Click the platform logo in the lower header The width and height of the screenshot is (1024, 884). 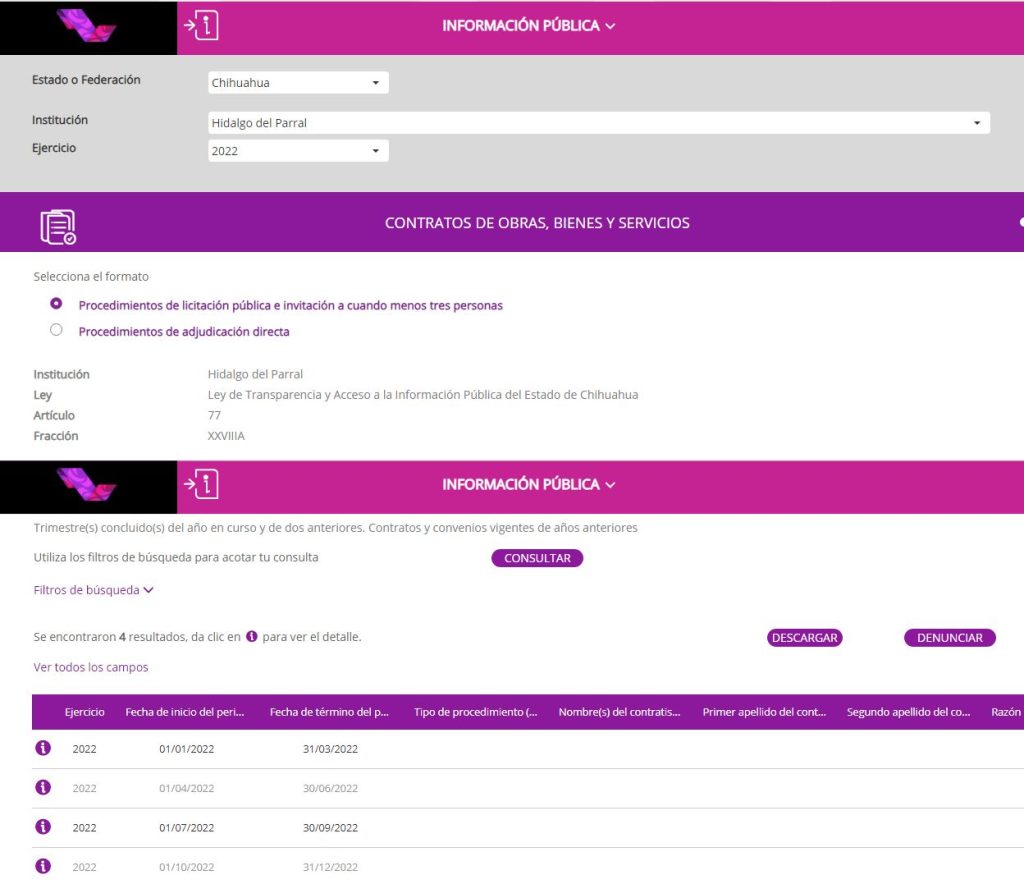point(88,484)
